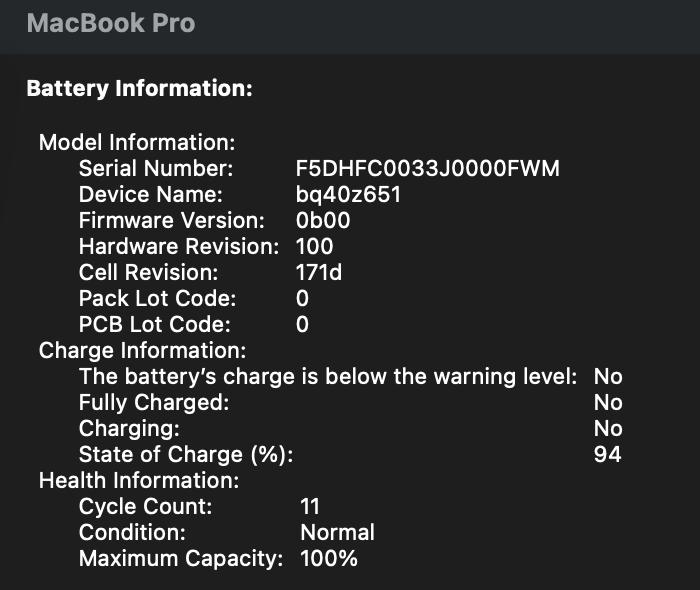
Task: Click the battery charge warning level line
Action: point(328,376)
